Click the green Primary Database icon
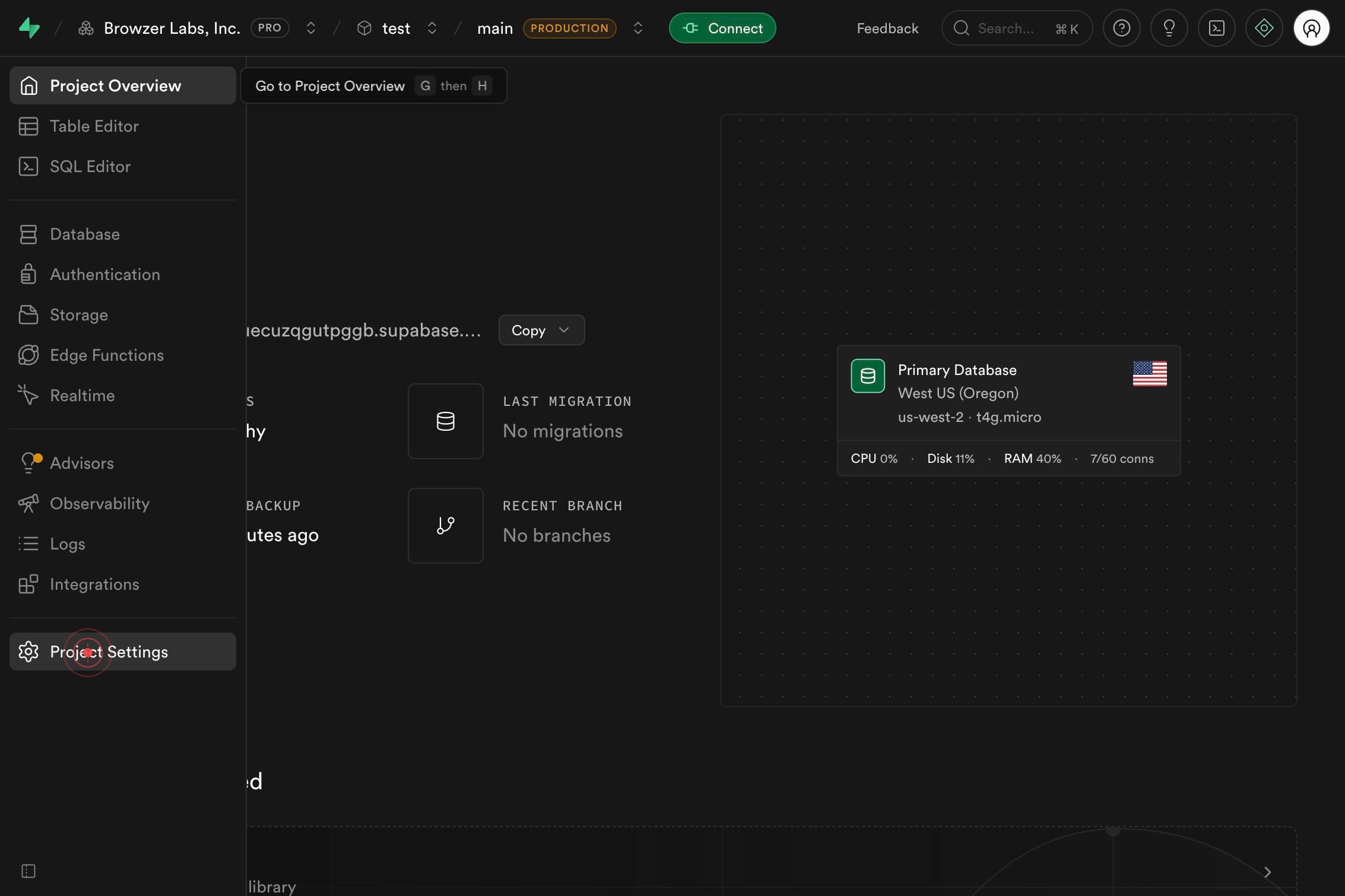1345x896 pixels. coord(868,376)
